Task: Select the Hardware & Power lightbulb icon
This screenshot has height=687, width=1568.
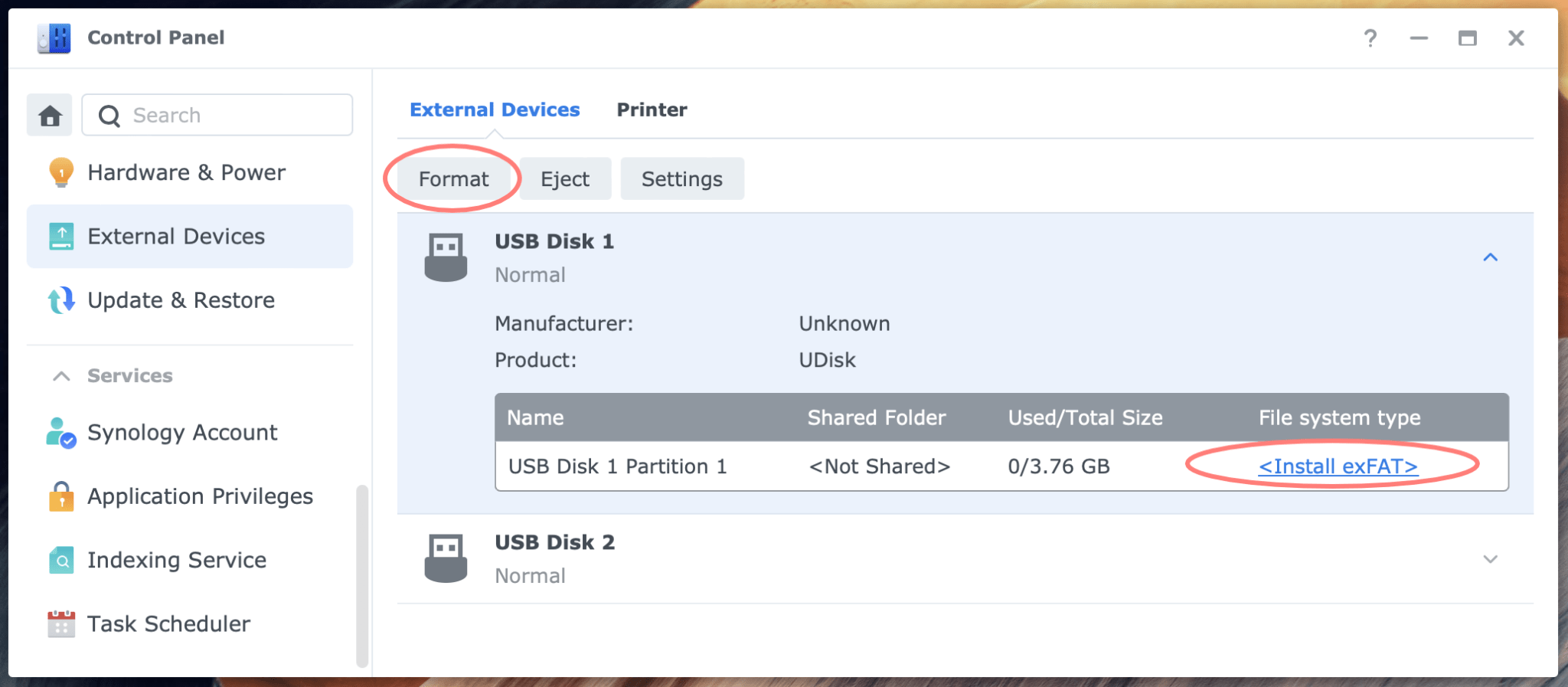Action: point(60,172)
